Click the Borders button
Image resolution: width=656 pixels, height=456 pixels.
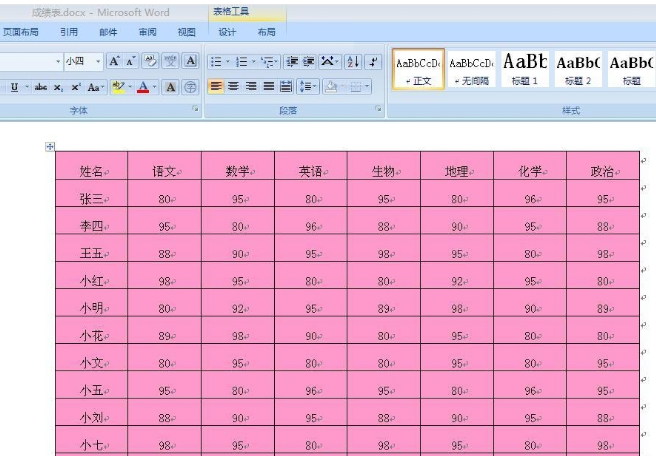coord(356,87)
